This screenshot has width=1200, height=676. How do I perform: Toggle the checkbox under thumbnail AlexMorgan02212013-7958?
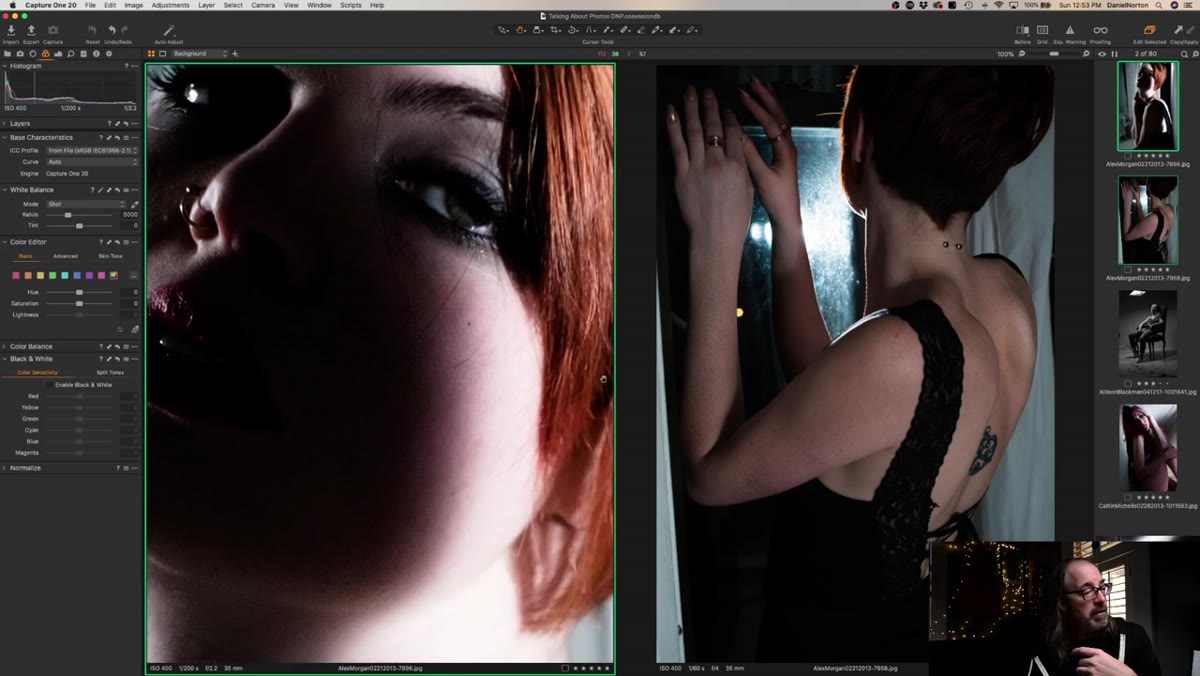1129,269
